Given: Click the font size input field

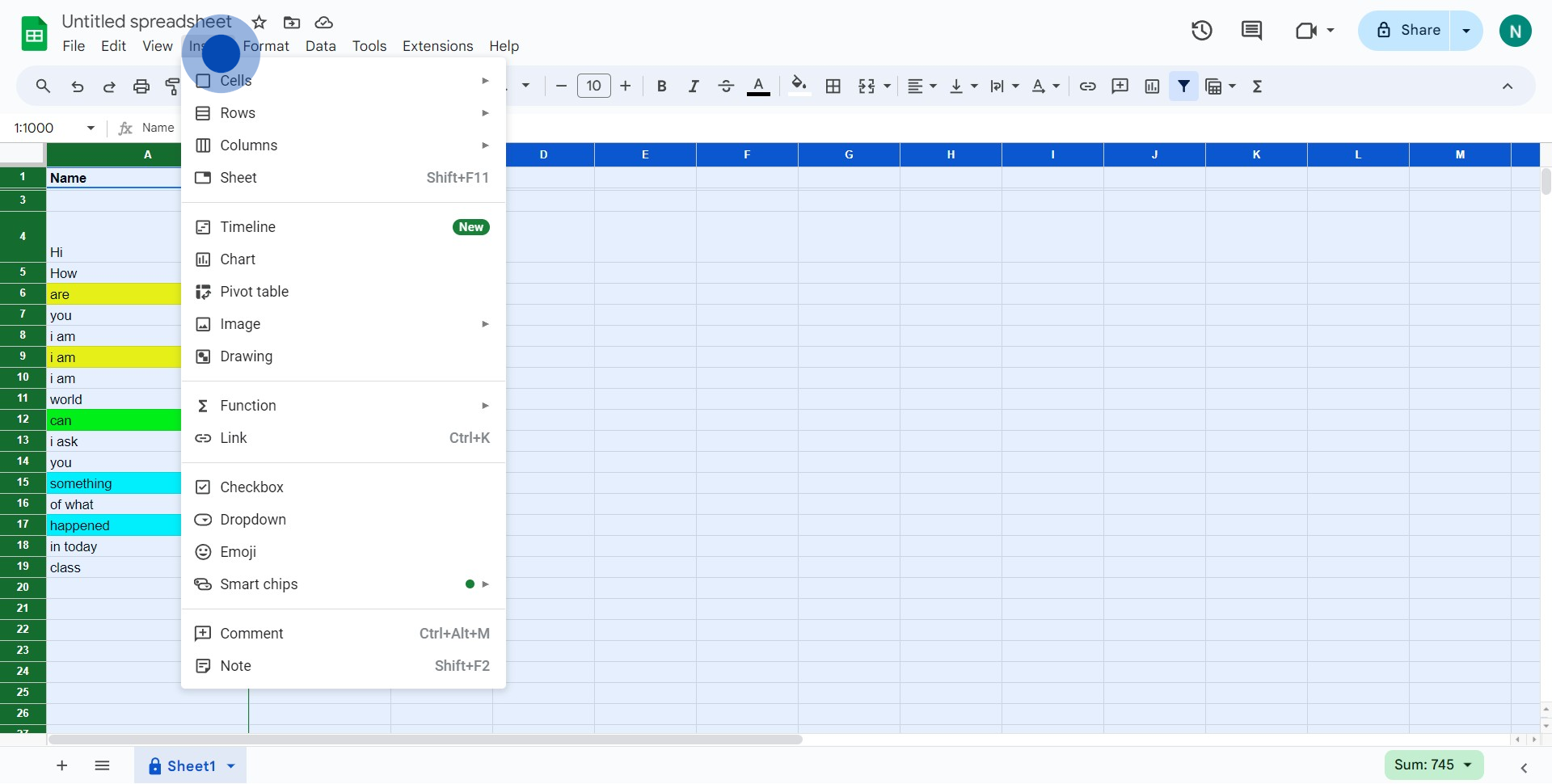Looking at the screenshot, I should 593,86.
